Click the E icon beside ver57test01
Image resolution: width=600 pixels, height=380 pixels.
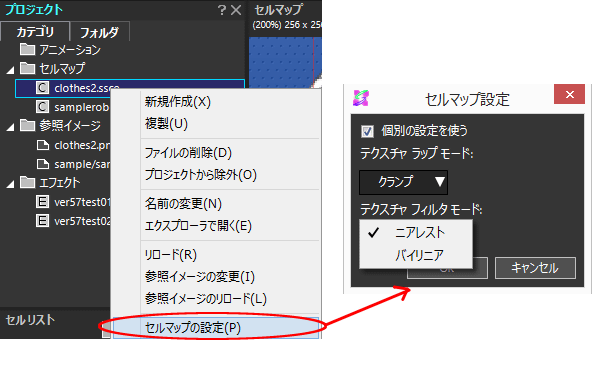point(42,201)
